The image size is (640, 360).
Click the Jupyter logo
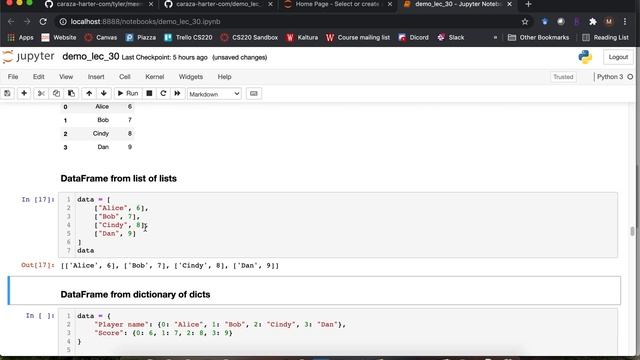coord(29,57)
